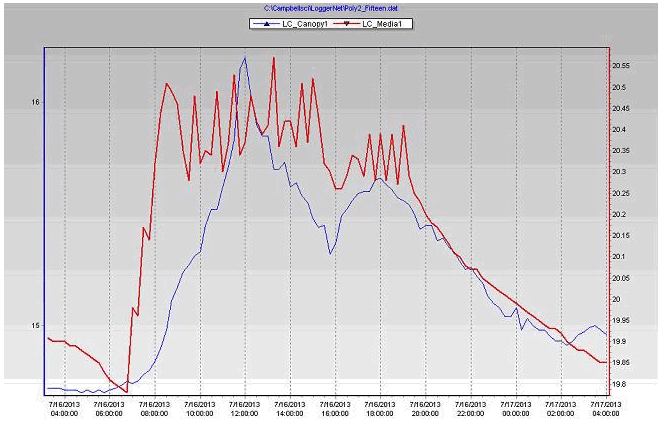Click the red triangle marker for LC_Media1
This screenshot has height=425, width=664.
click(346, 24)
